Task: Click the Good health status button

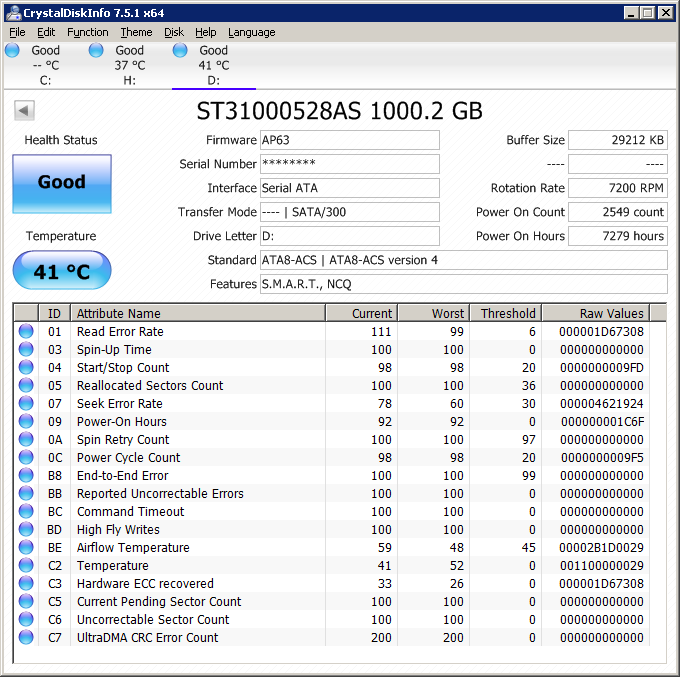Action: click(62, 183)
